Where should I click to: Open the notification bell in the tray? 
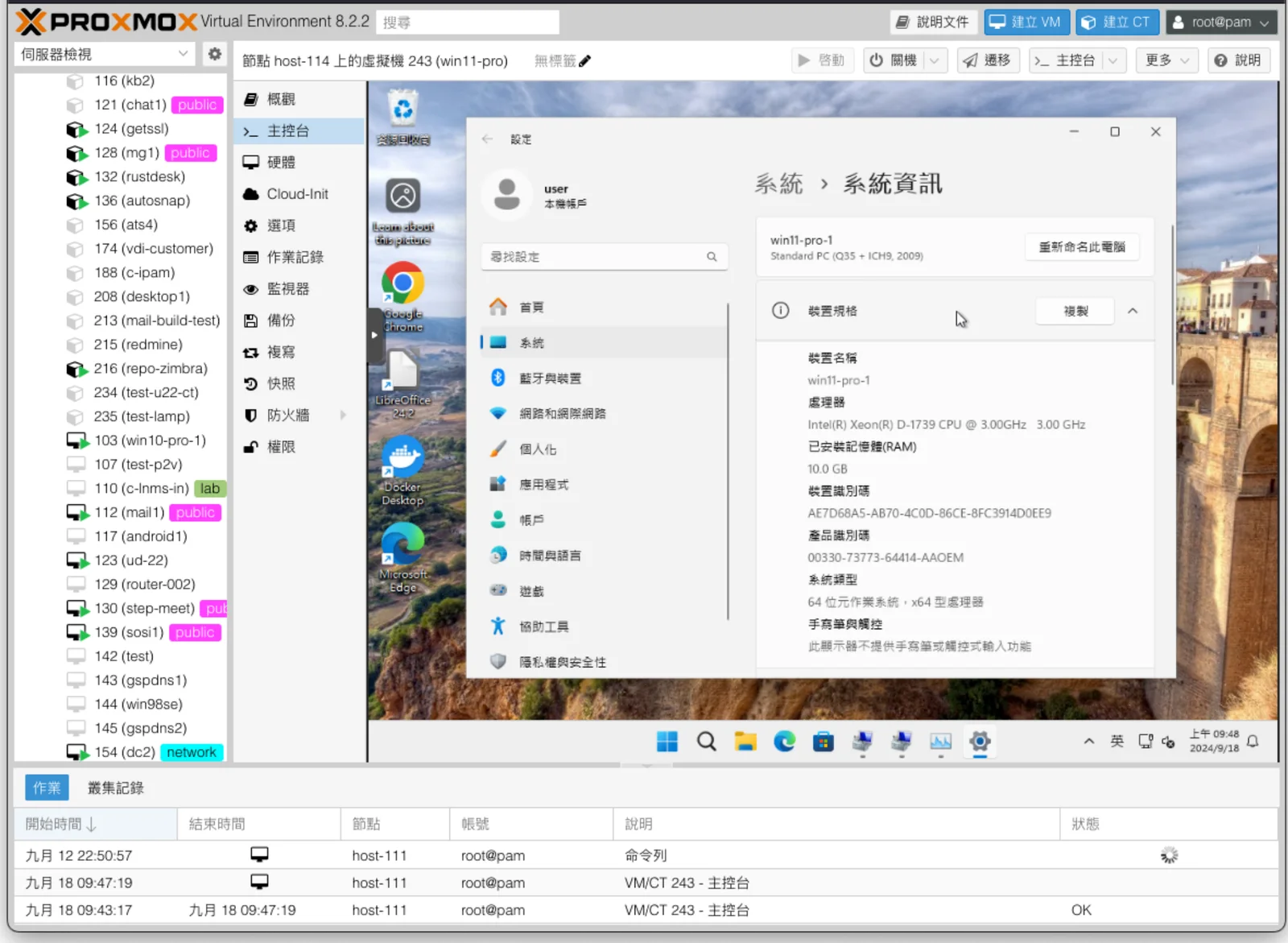[1253, 742]
